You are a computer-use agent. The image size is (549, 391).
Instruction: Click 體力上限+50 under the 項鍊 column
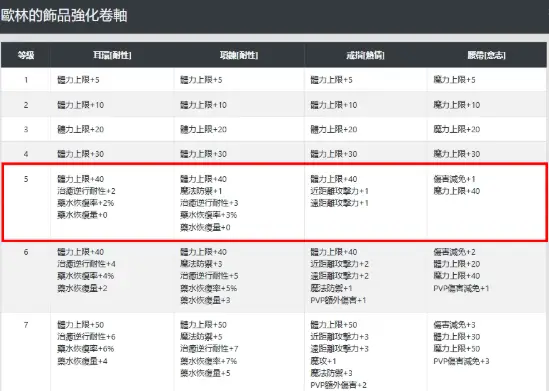point(203,325)
